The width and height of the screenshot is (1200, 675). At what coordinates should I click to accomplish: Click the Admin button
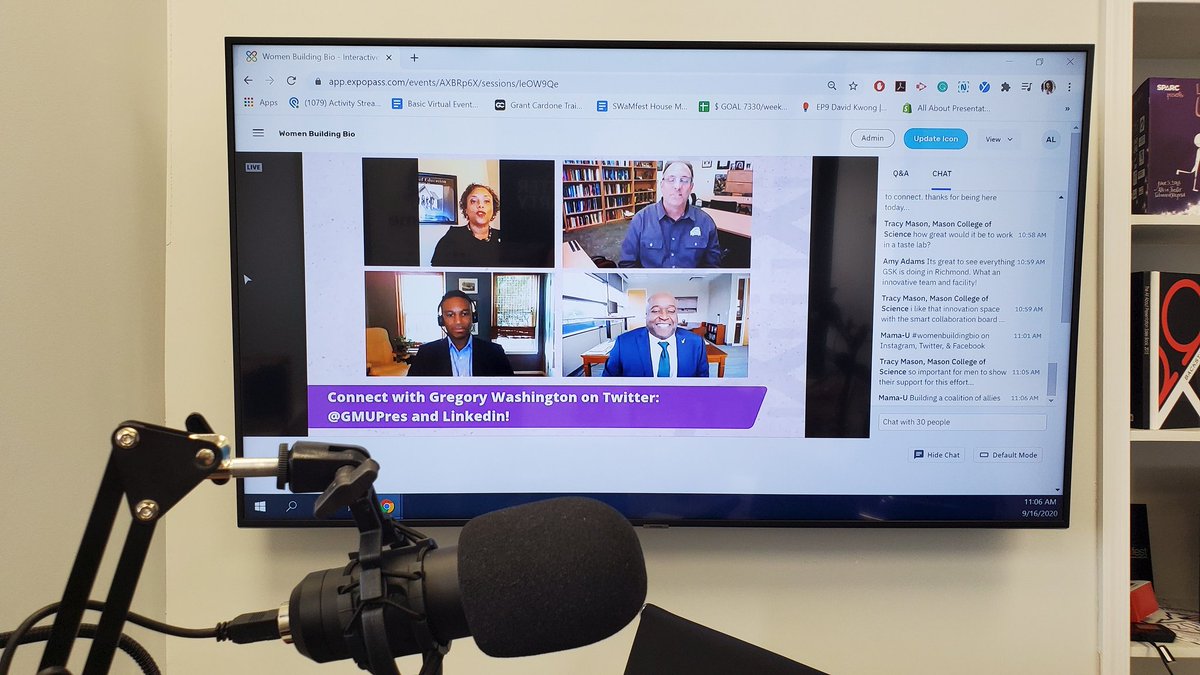[873, 138]
